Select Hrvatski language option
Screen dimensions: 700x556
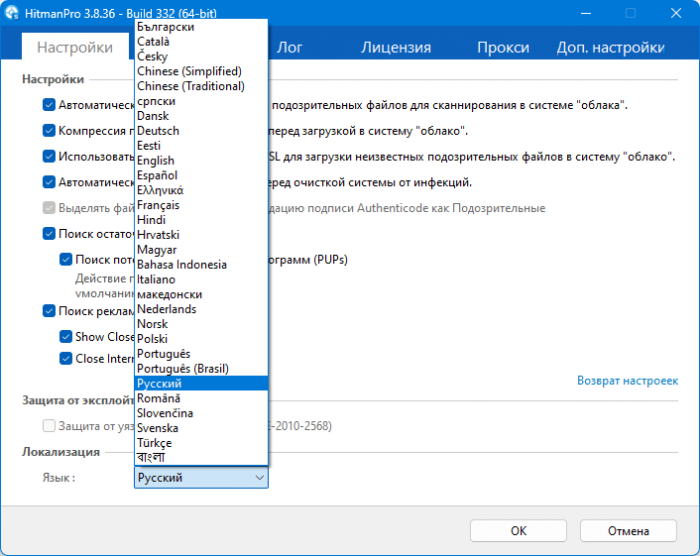click(x=201, y=234)
